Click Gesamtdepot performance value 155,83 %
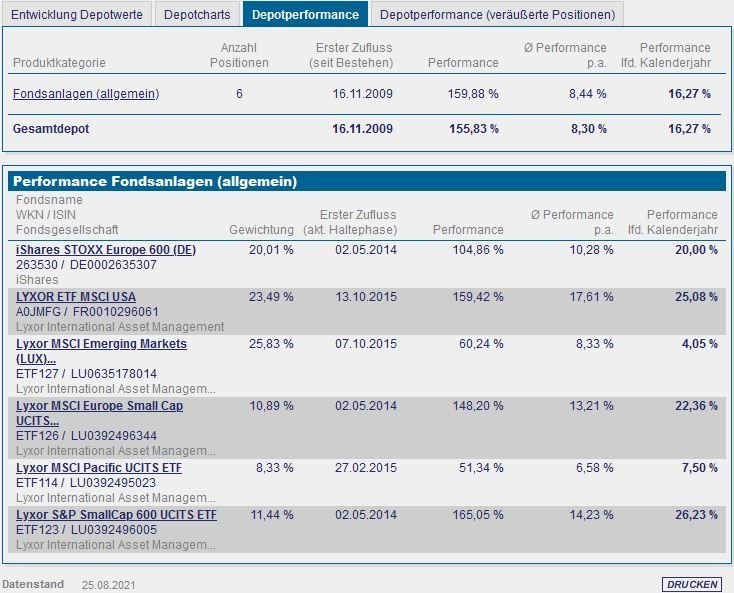The height and width of the screenshot is (593, 734). (474, 129)
